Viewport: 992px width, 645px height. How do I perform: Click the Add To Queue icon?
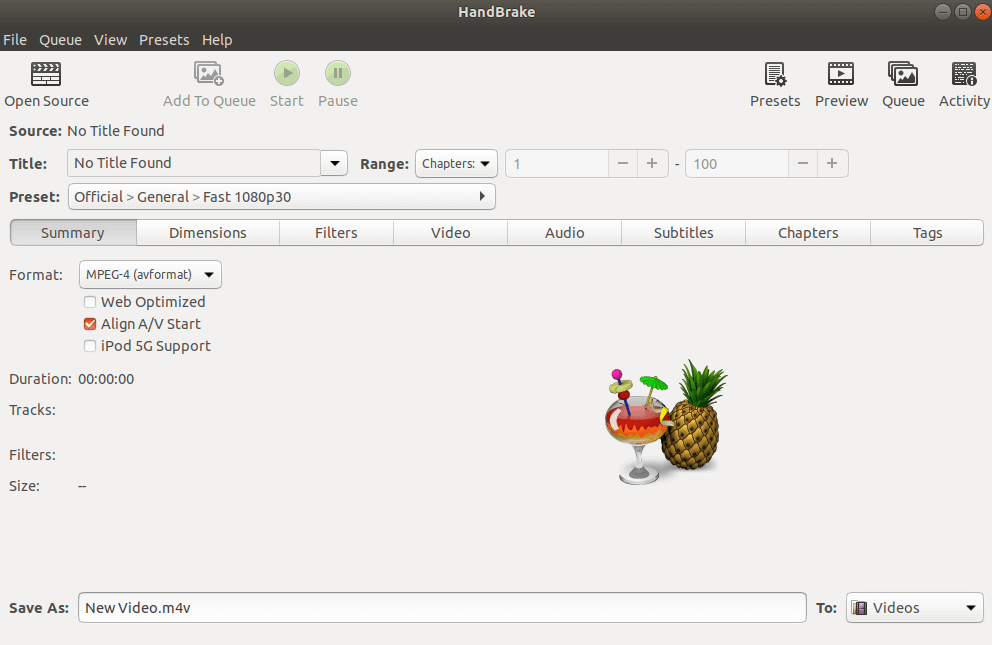coord(209,73)
